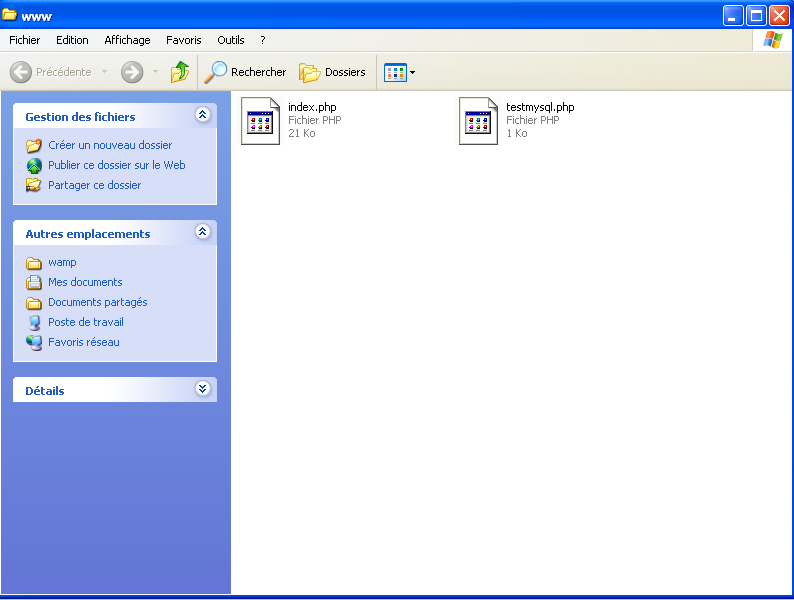Image resolution: width=794 pixels, height=600 pixels.
Task: Open views dropdown arrow
Action: click(x=413, y=72)
